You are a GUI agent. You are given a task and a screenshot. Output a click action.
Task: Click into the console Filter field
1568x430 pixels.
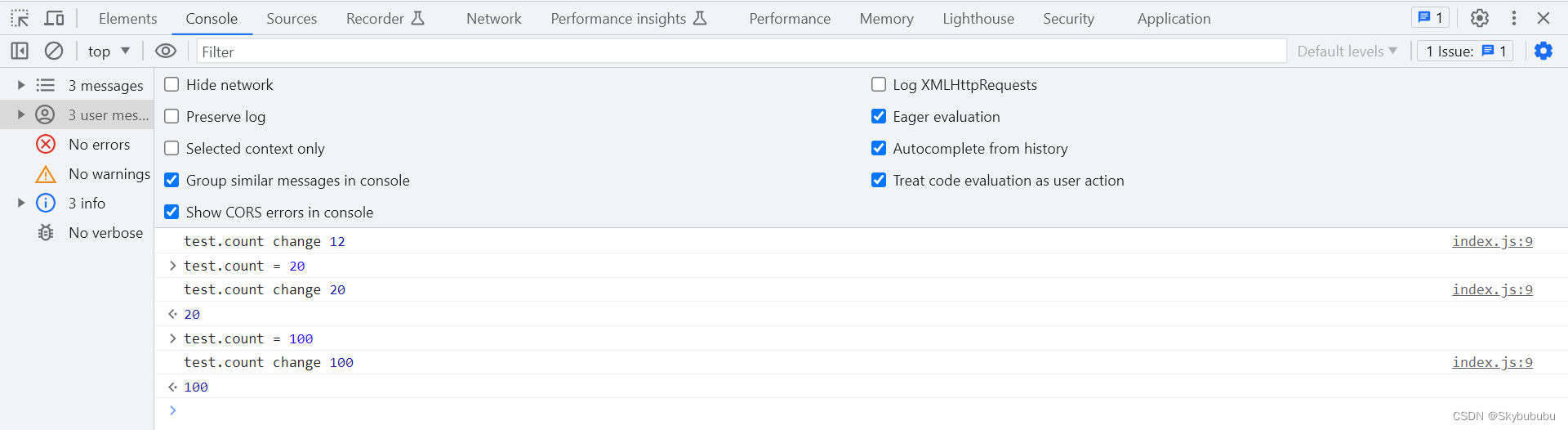pos(735,52)
